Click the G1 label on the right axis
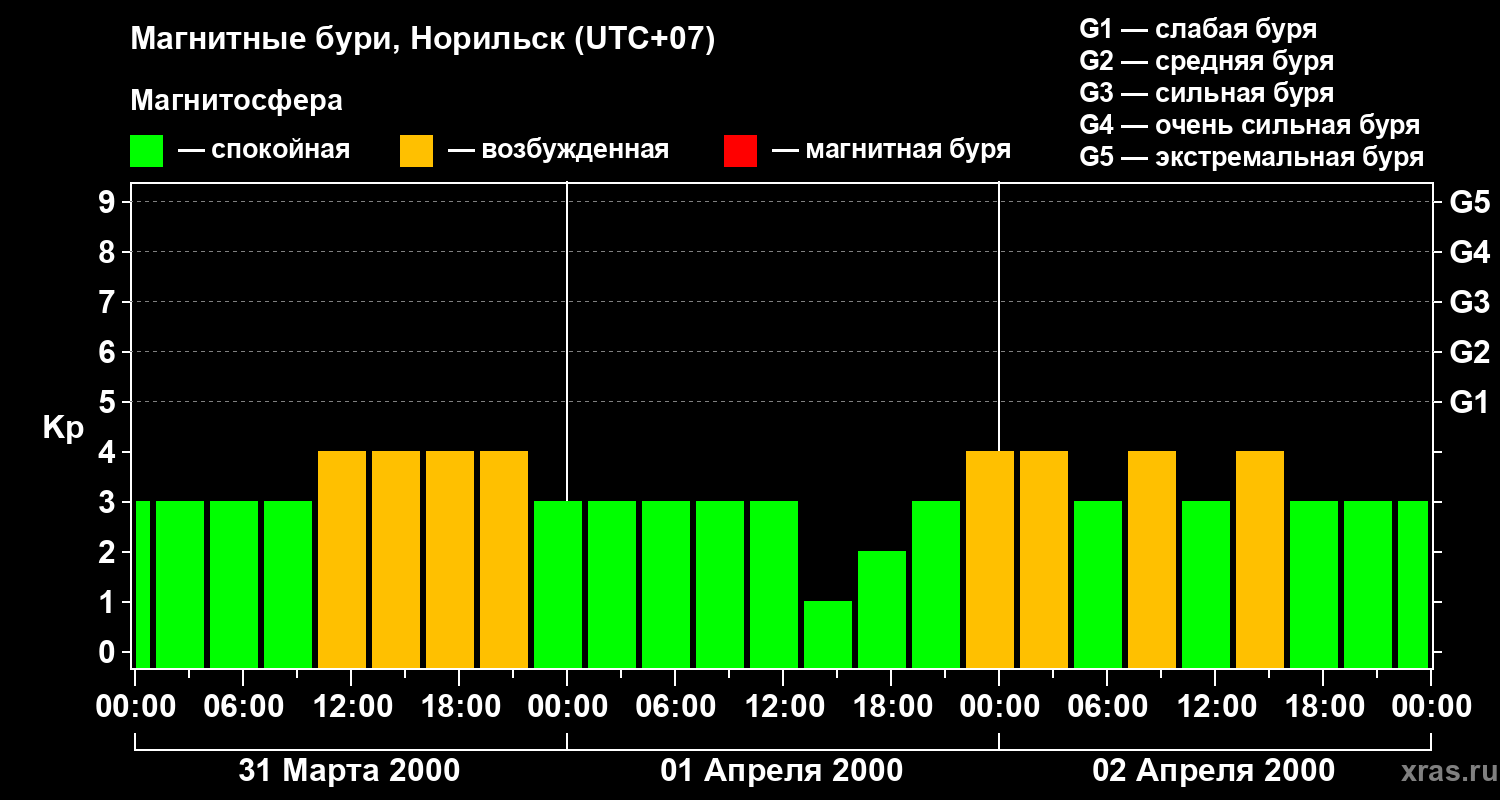The height and width of the screenshot is (800, 1500). click(x=1470, y=403)
